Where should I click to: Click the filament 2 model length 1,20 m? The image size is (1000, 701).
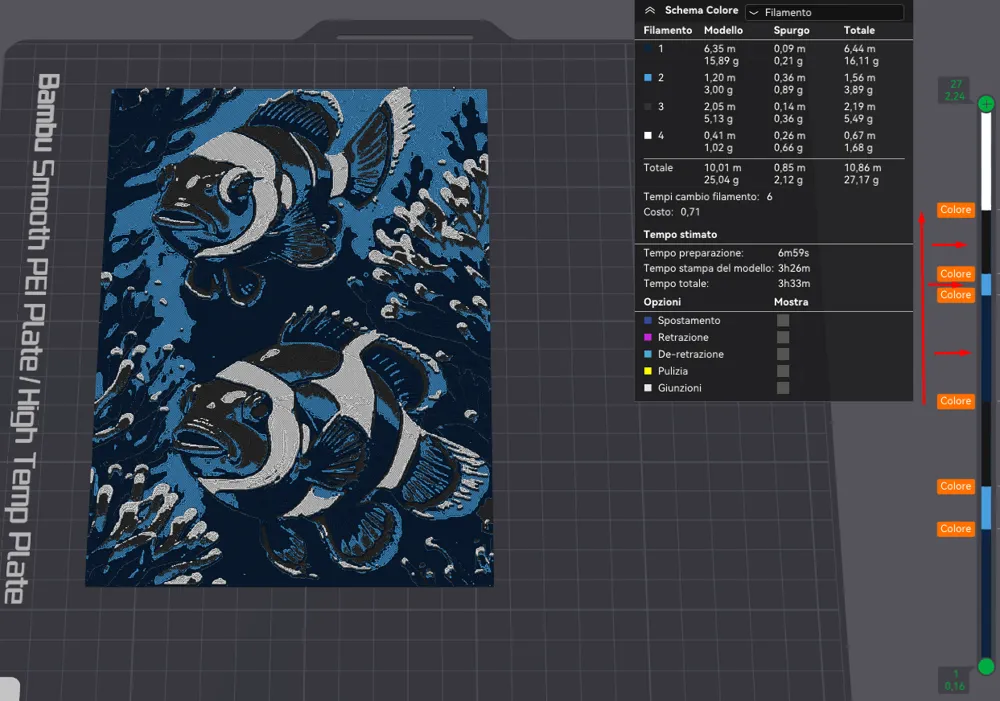pyautogui.click(x=719, y=77)
